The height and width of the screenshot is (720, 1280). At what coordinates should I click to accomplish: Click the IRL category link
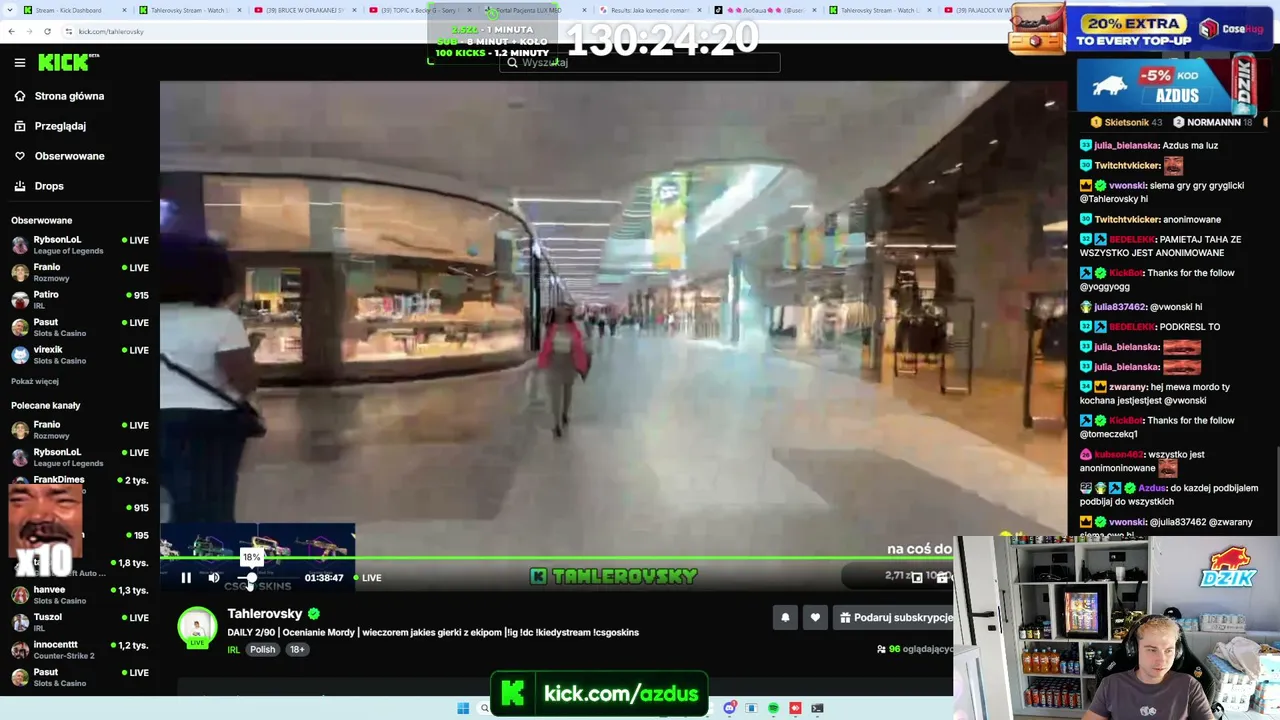pyautogui.click(x=233, y=650)
